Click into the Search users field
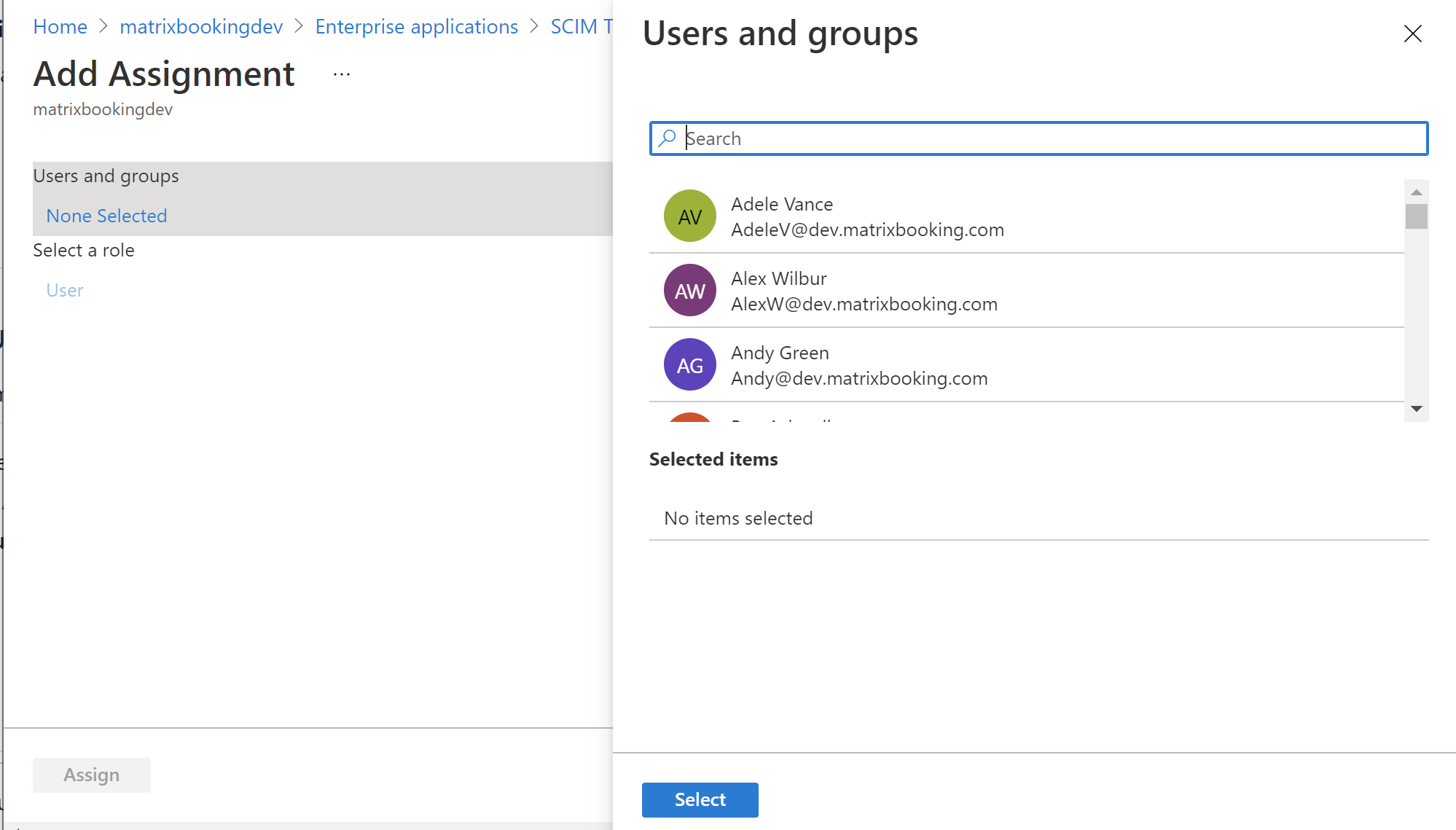Image resolution: width=1456 pixels, height=830 pixels. (x=1049, y=138)
